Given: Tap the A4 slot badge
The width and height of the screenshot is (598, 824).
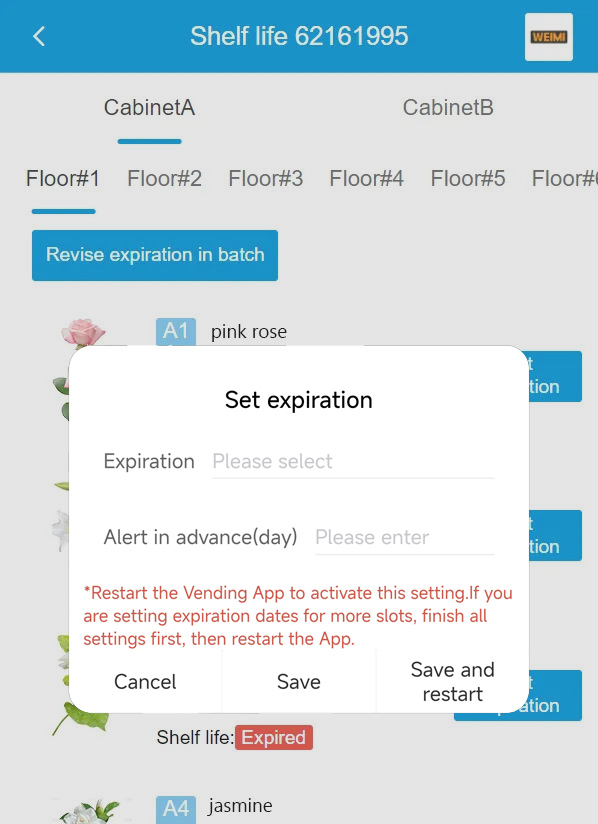Looking at the screenshot, I should tap(176, 809).
